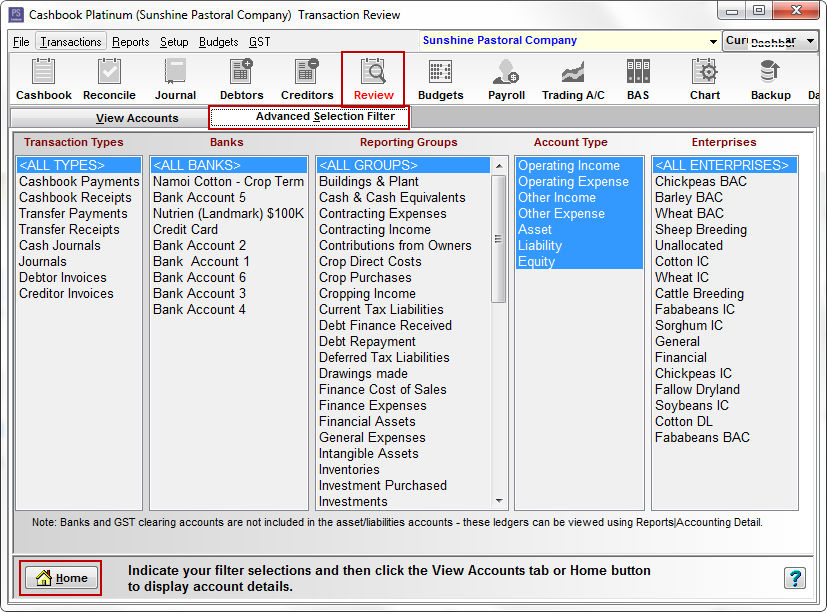The height and width of the screenshot is (612, 827).
Task: Select Nutrien (Landmark) $100K bank
Action: [229, 214]
